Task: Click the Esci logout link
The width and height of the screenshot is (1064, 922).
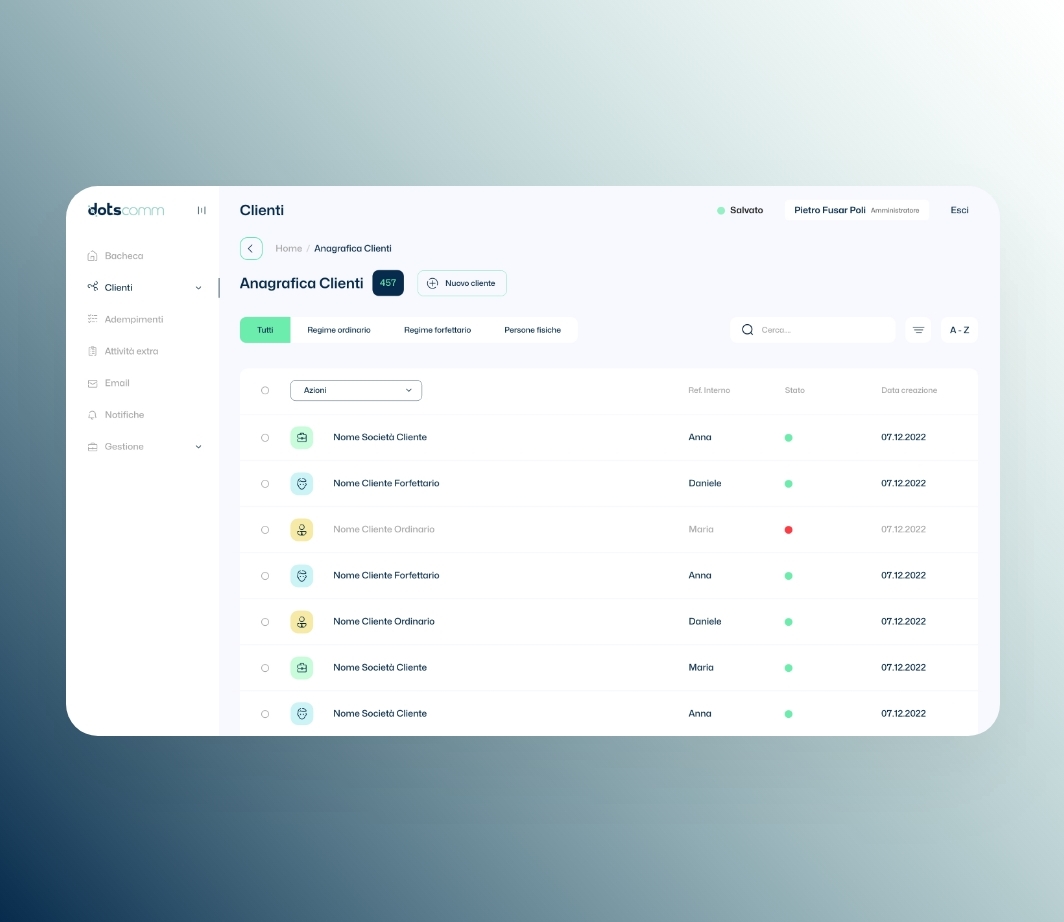Action: tap(959, 211)
